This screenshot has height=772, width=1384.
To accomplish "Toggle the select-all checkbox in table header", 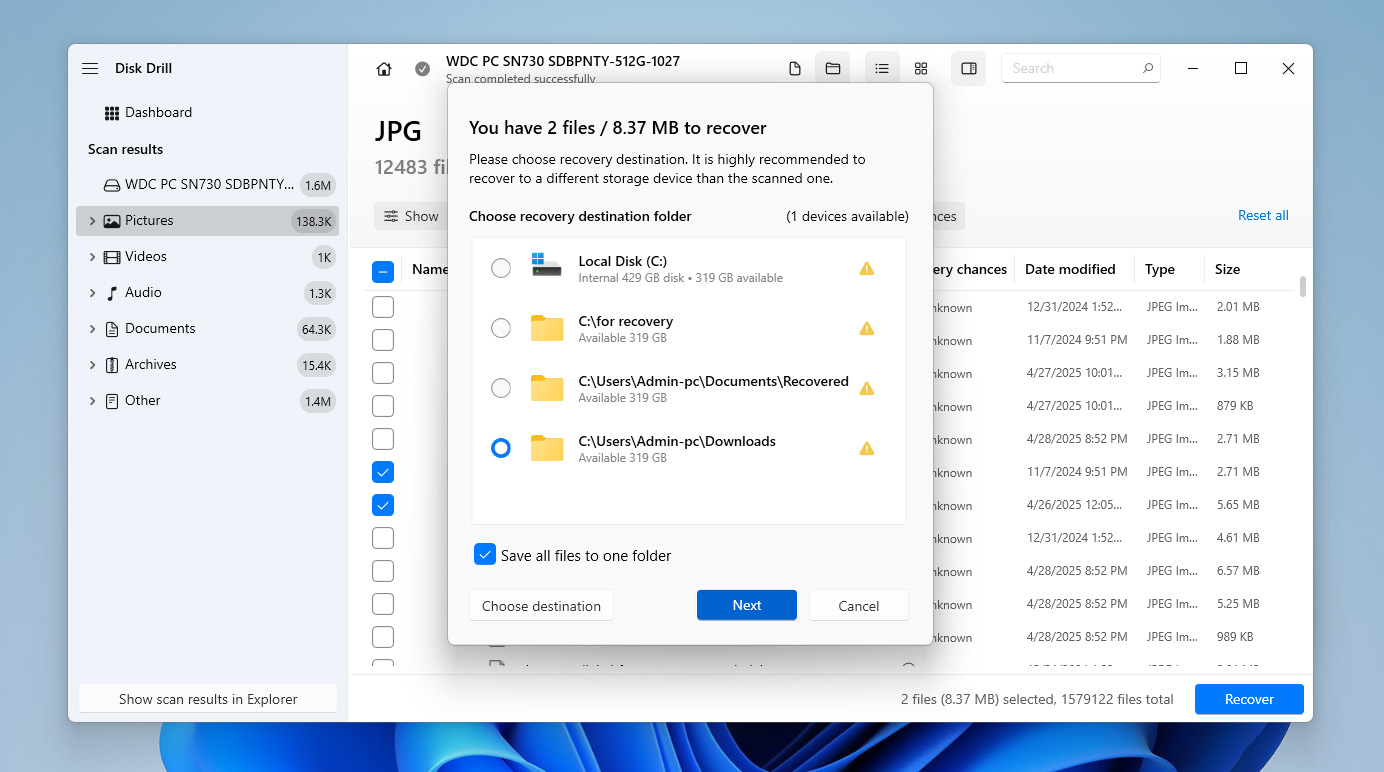I will [383, 271].
